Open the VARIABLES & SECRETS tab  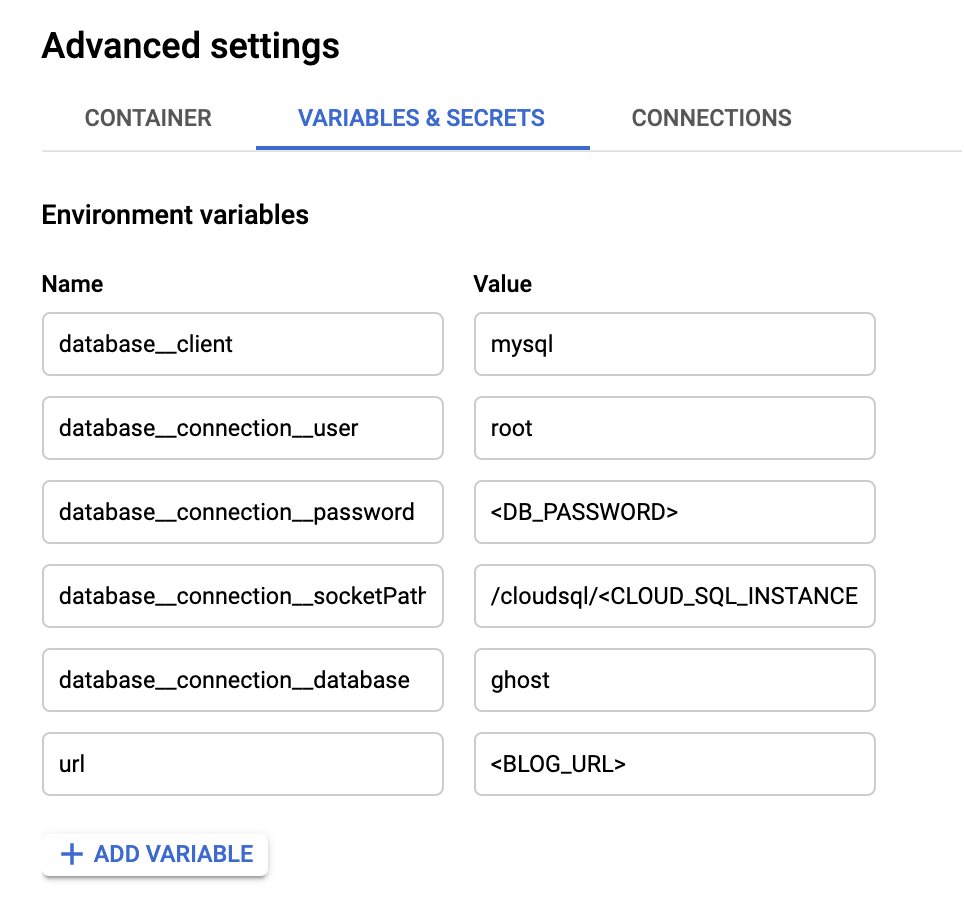pos(420,118)
